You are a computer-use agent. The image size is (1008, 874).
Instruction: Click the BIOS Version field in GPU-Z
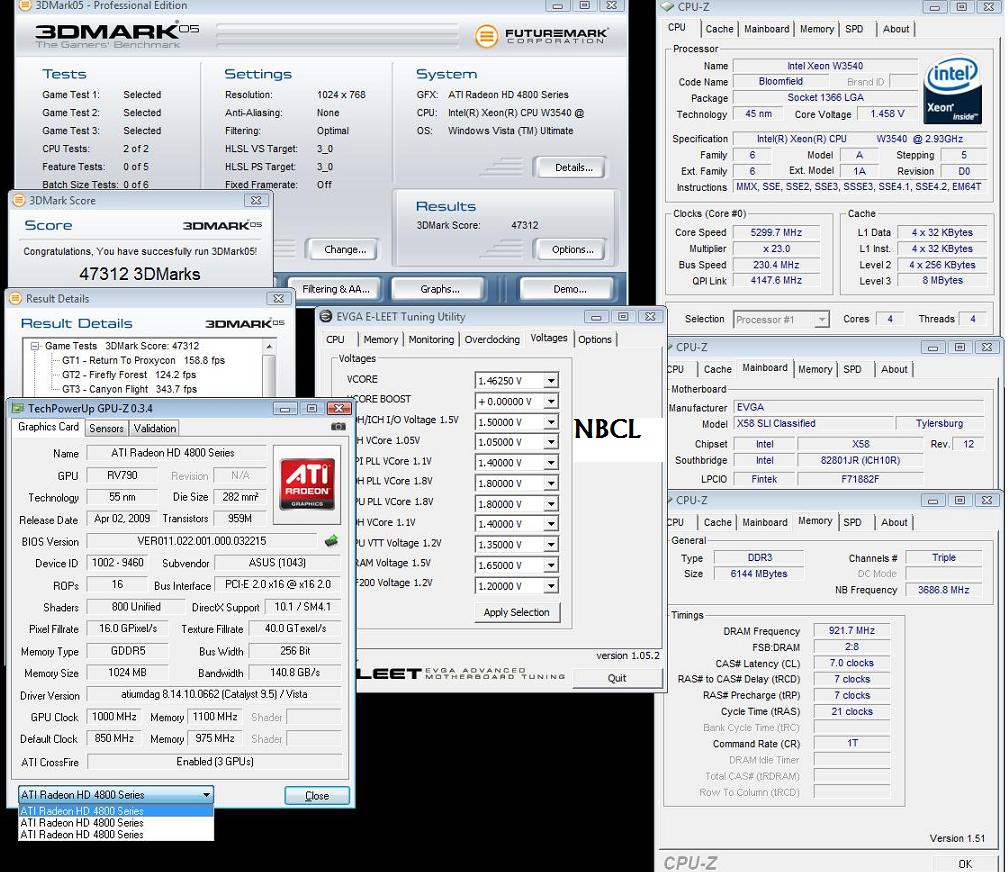pos(201,542)
